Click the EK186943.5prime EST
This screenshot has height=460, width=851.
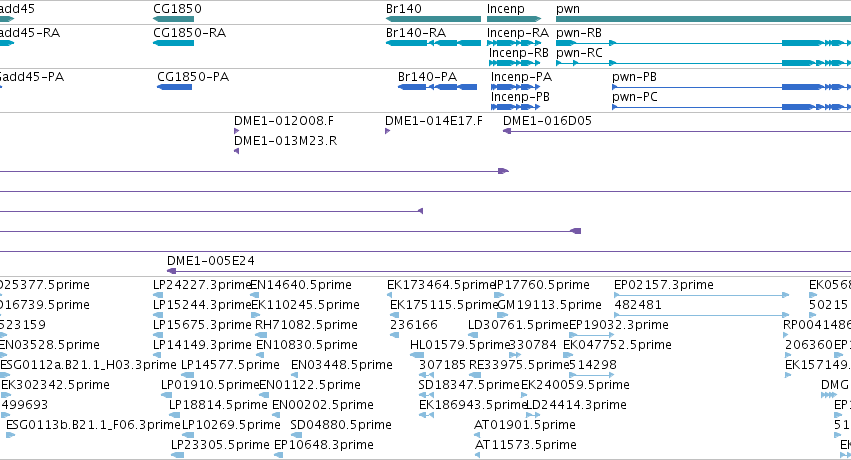pyautogui.click(x=427, y=416)
